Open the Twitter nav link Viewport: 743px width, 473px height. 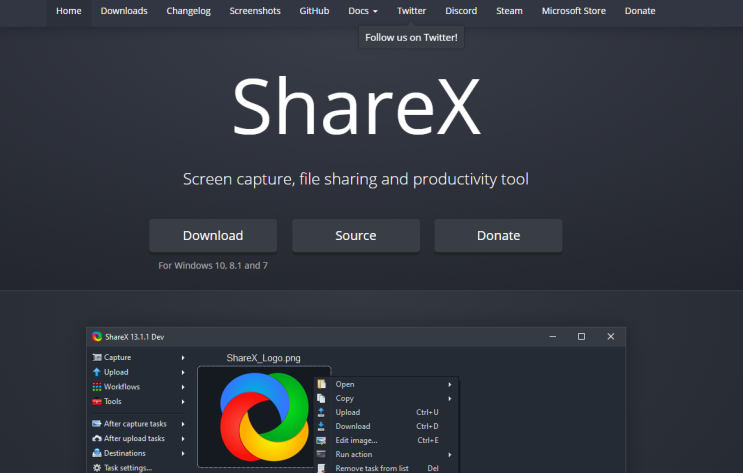click(x=411, y=11)
